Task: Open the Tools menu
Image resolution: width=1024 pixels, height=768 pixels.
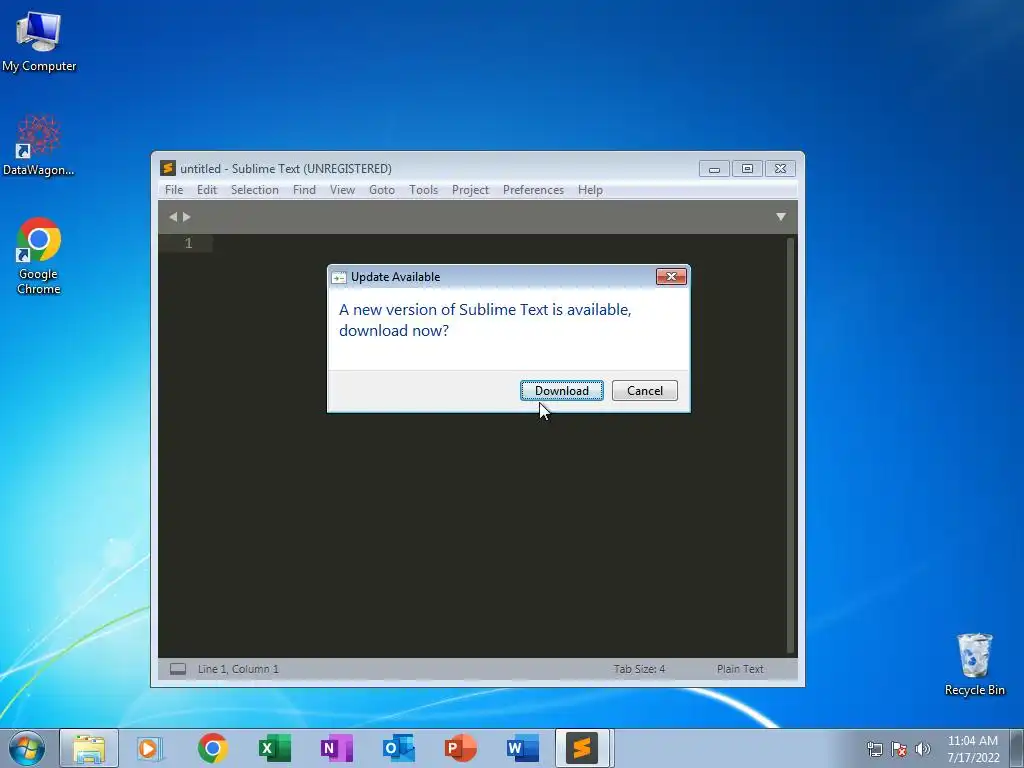Action: 423,190
